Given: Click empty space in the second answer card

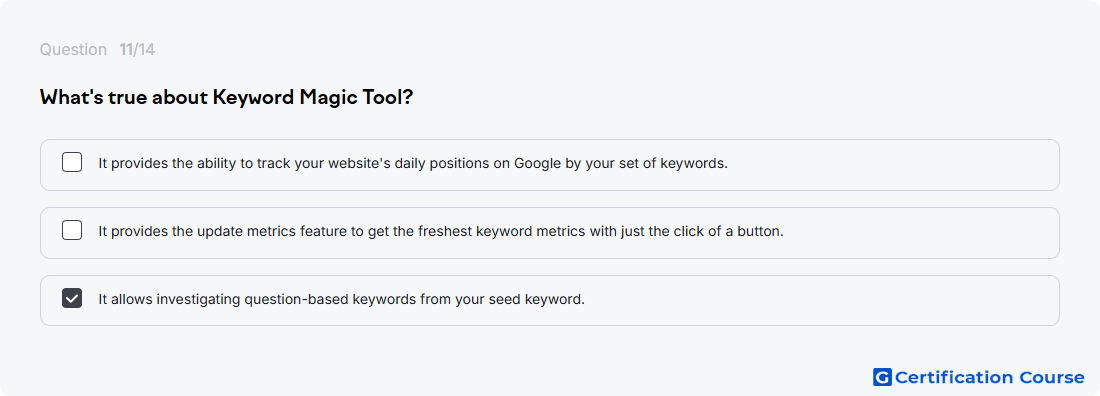Looking at the screenshot, I should pyautogui.click(x=919, y=232).
